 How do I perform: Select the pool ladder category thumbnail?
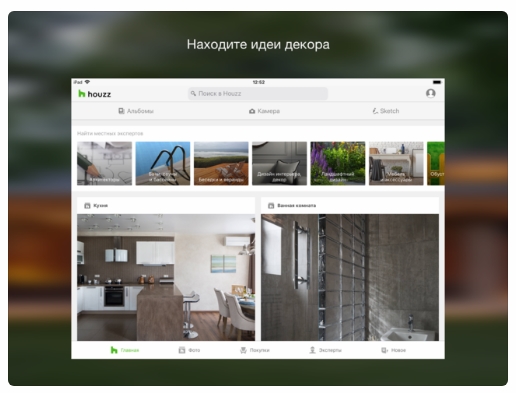163,163
